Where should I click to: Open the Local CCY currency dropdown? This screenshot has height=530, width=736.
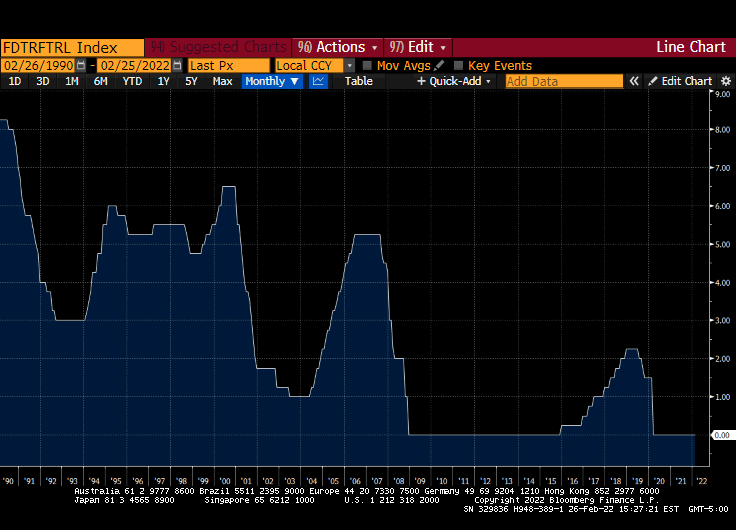click(350, 65)
